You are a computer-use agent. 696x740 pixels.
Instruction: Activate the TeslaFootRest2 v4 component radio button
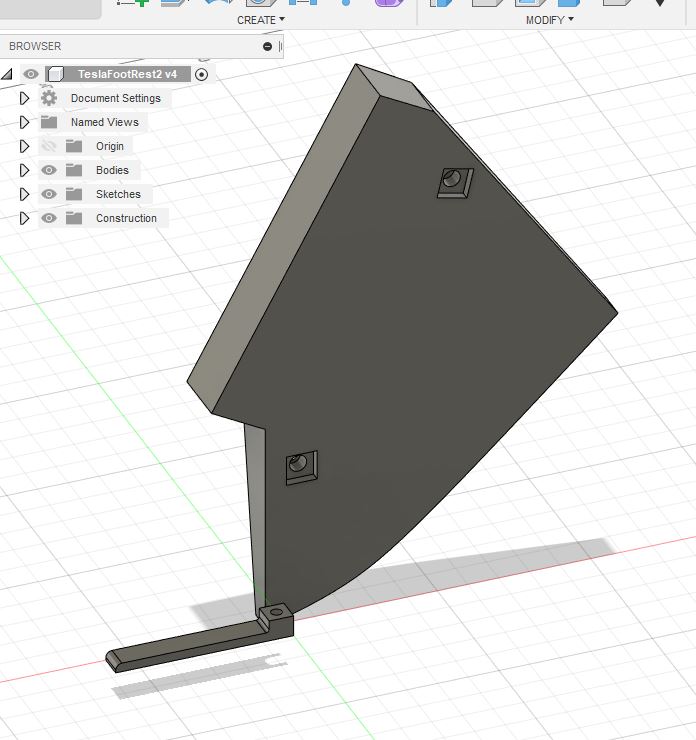(201, 75)
